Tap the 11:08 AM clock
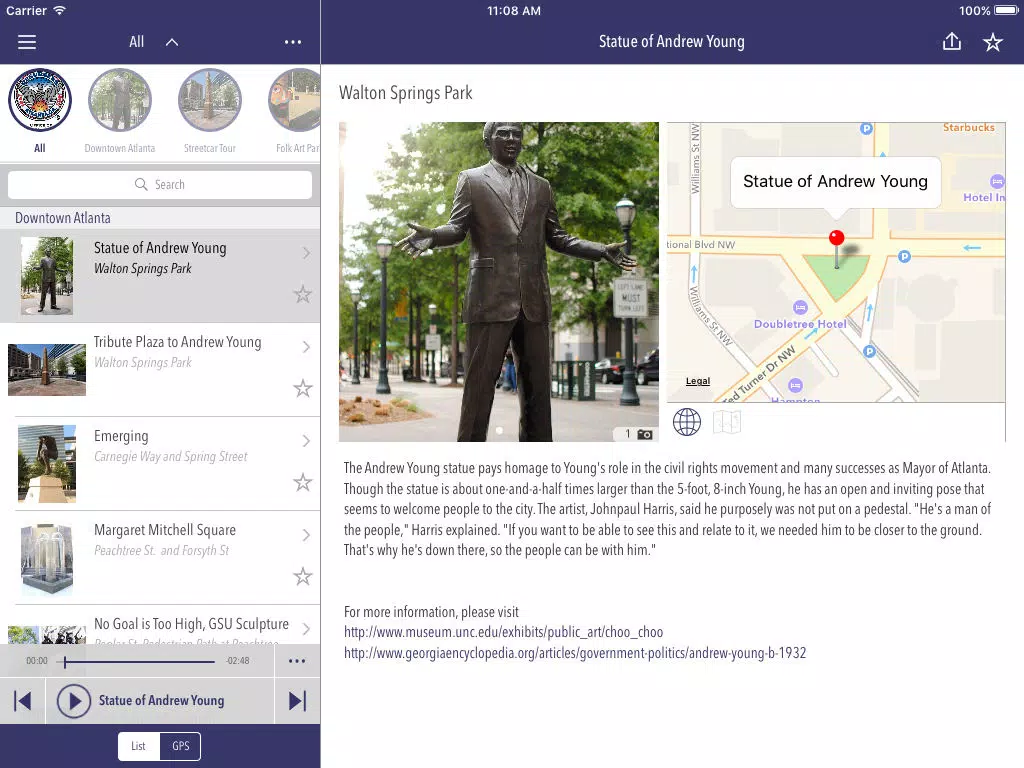The height and width of the screenshot is (768, 1024). click(514, 10)
